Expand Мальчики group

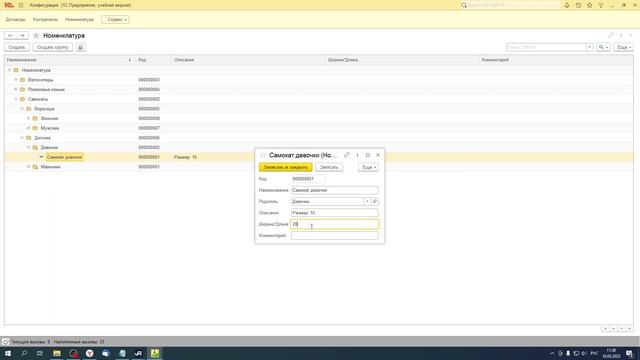click(29, 167)
